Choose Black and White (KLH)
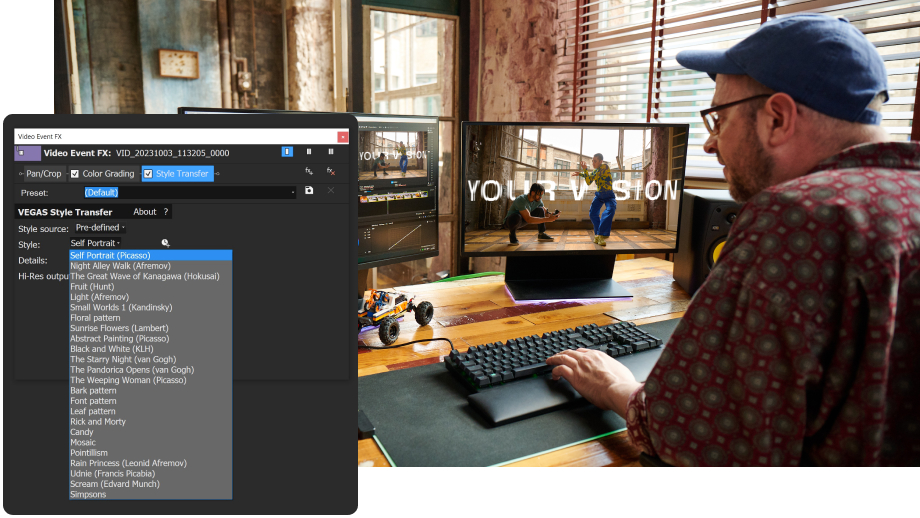The height and width of the screenshot is (518, 920). pos(151,349)
